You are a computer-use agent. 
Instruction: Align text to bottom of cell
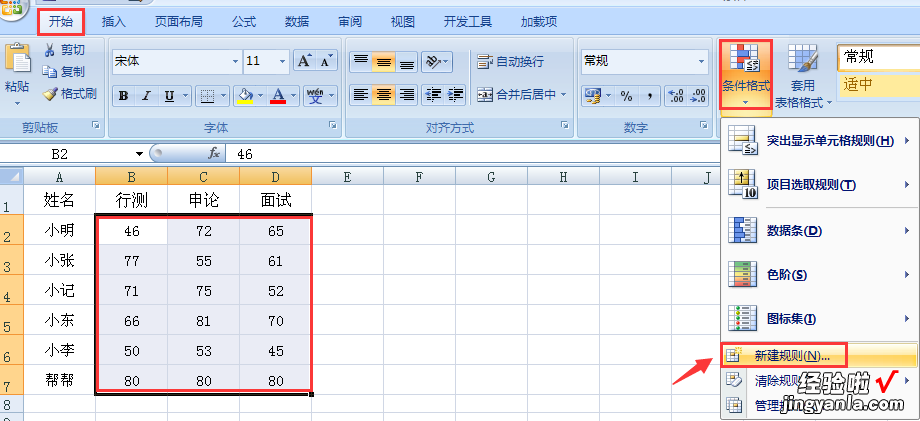coord(407,61)
